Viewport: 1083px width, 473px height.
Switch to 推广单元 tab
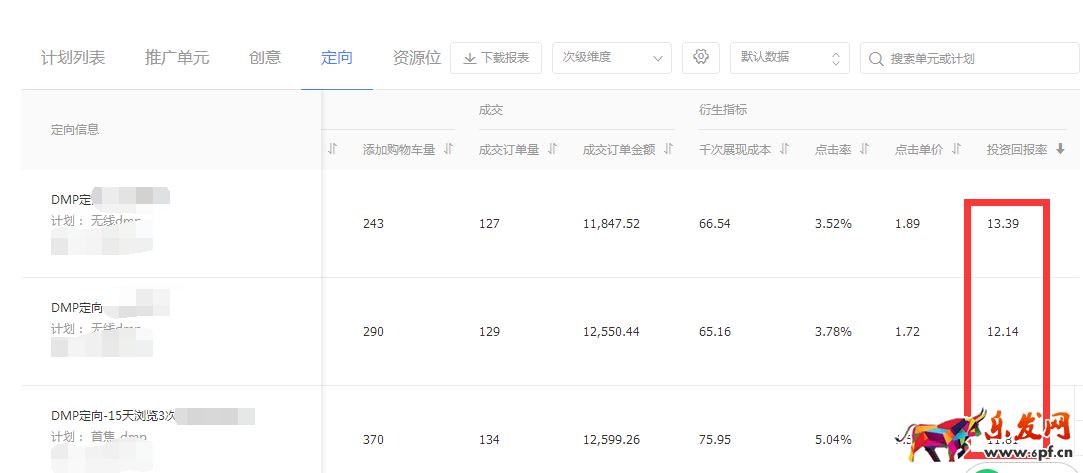(x=177, y=58)
